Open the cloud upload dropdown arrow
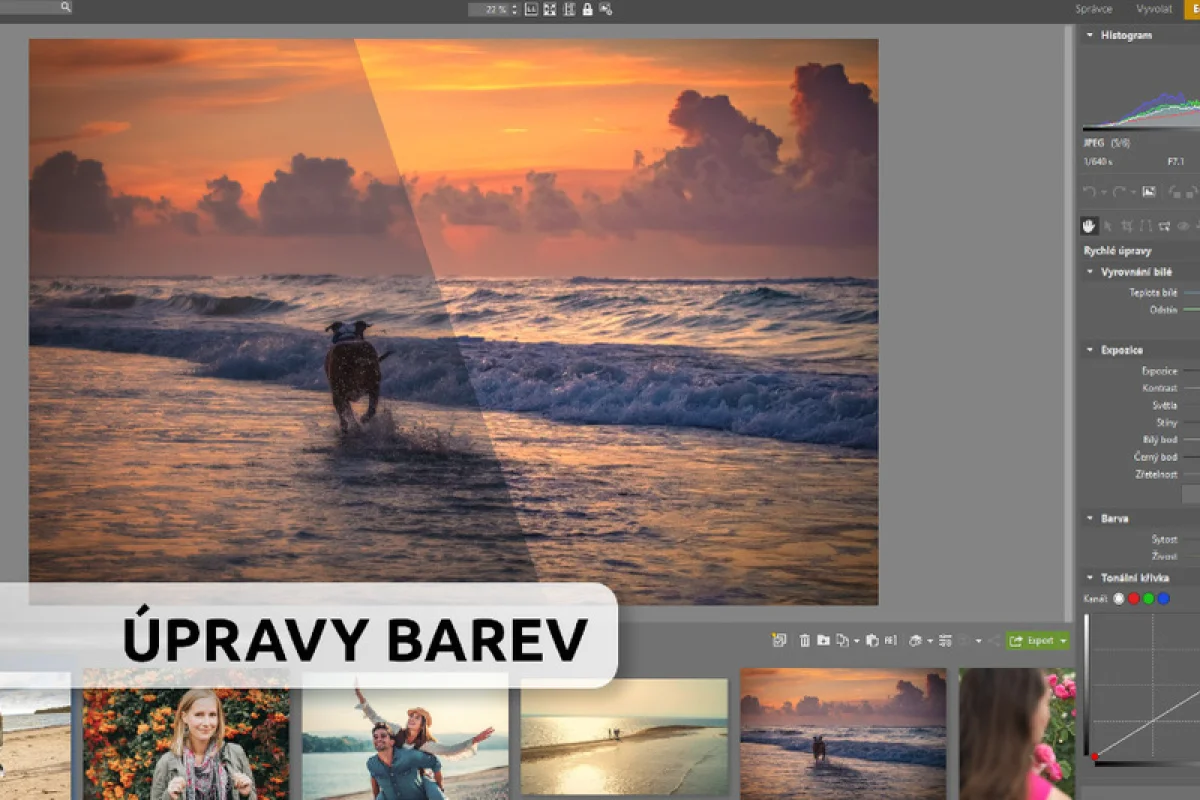Image resolution: width=1200 pixels, height=800 pixels. pos(930,641)
